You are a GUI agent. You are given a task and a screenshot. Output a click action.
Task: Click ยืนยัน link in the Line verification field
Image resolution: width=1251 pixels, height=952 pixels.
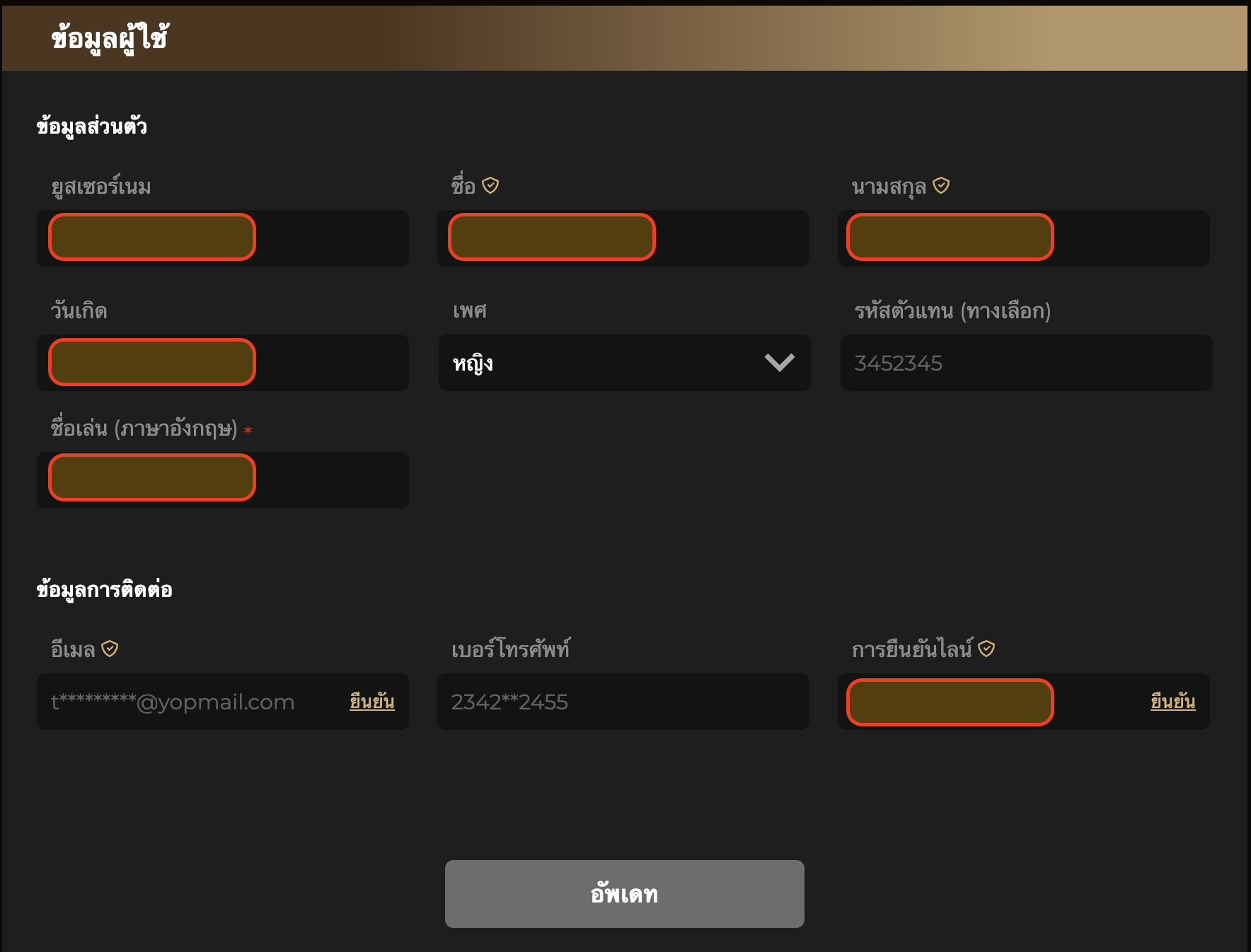coord(1172,702)
